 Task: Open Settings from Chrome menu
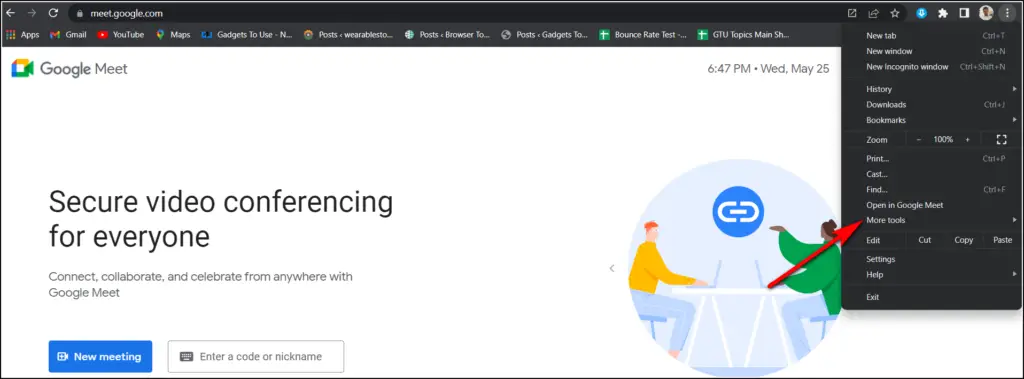931,259
